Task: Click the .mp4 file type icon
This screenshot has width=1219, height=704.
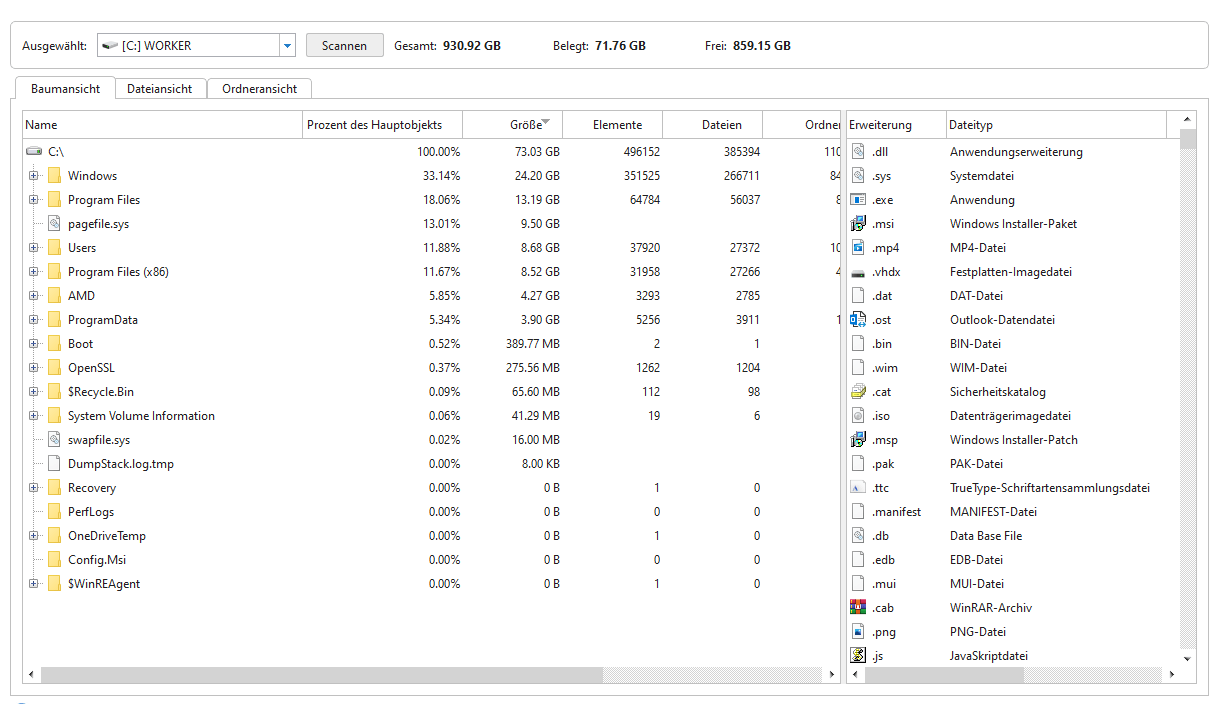Action: click(857, 248)
